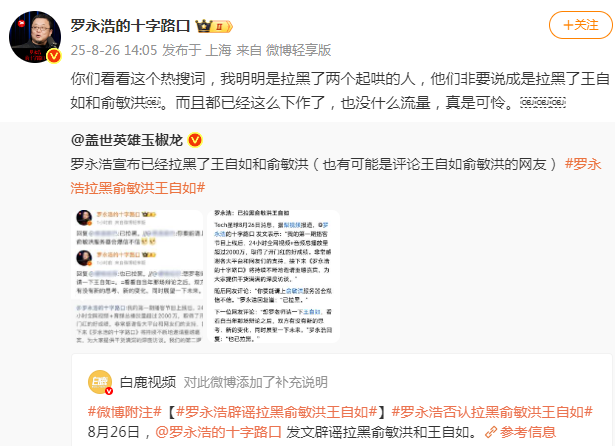Open hashtag #罗永浩否认拉黑俞敏洪王自如#
The width and height of the screenshot is (615, 446).
coord(492,412)
